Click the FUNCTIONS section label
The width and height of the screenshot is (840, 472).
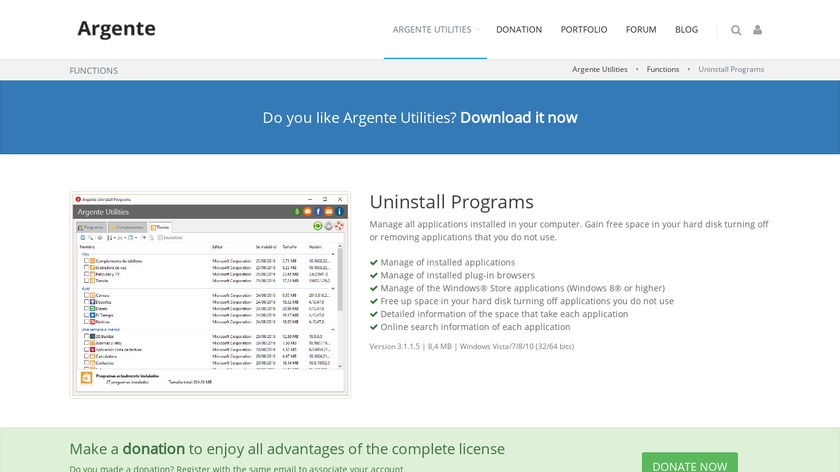pos(94,70)
